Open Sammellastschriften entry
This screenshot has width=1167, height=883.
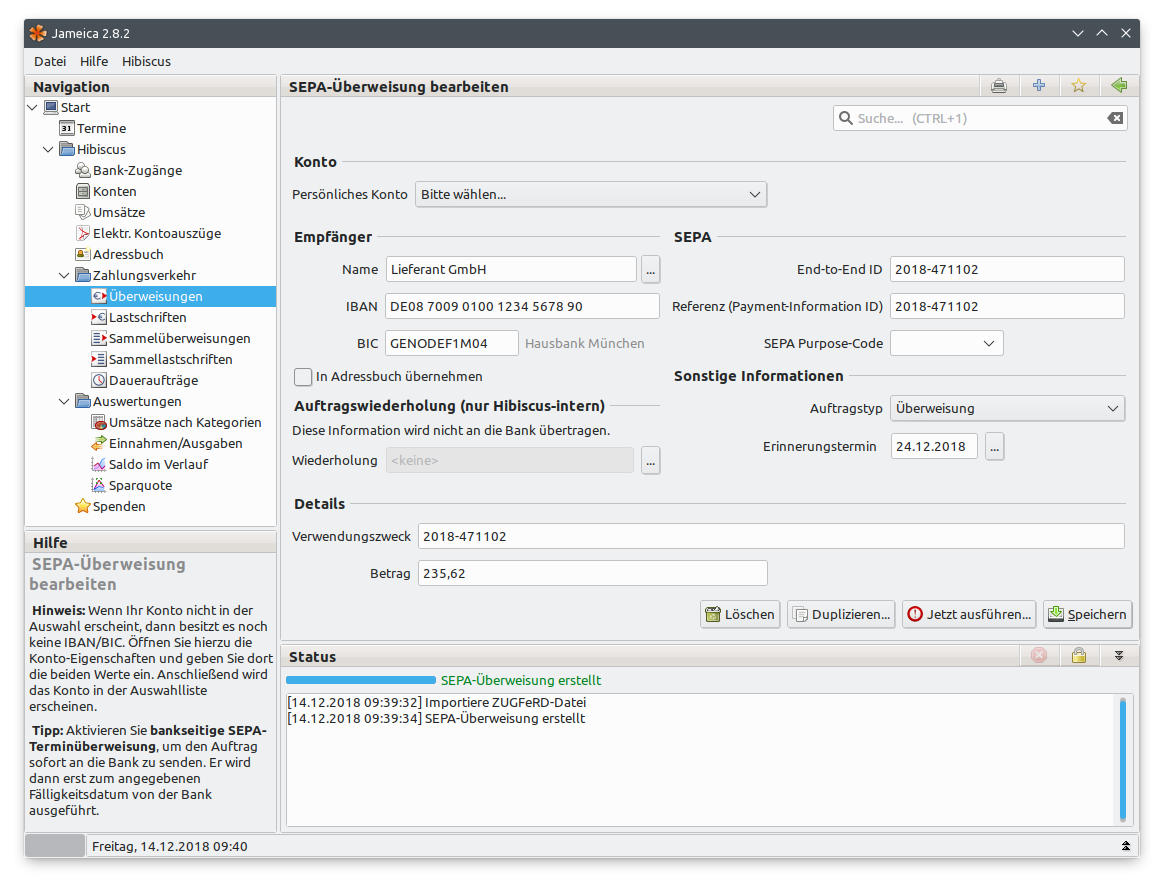[162, 359]
